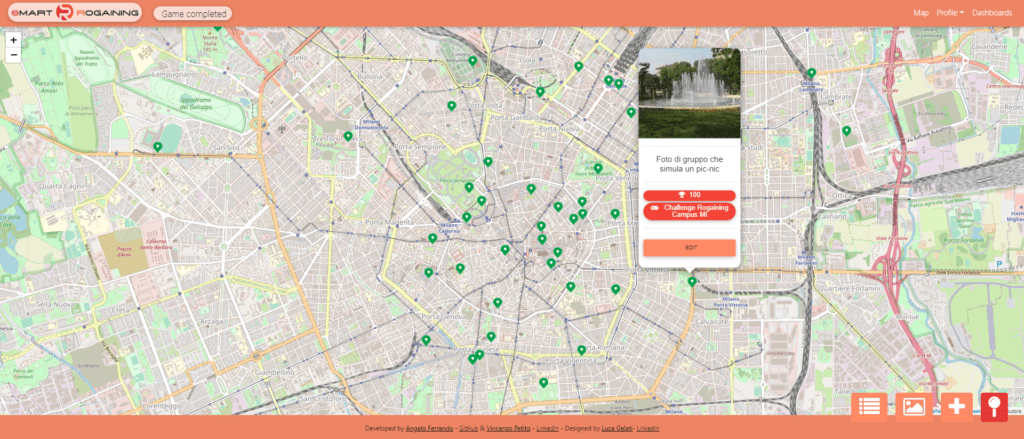
Task: Open the LinkedIn link after Luca Gelati
Action: [648, 429]
